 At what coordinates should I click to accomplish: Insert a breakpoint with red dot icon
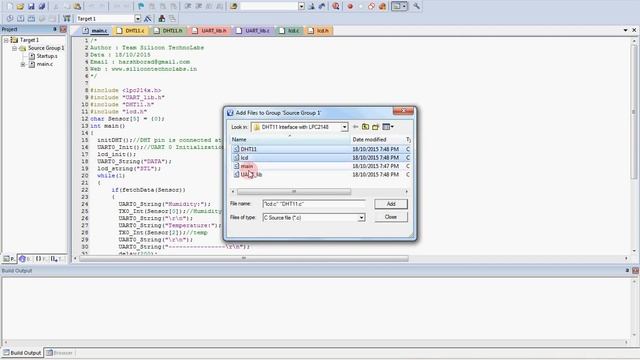click(350, 6)
